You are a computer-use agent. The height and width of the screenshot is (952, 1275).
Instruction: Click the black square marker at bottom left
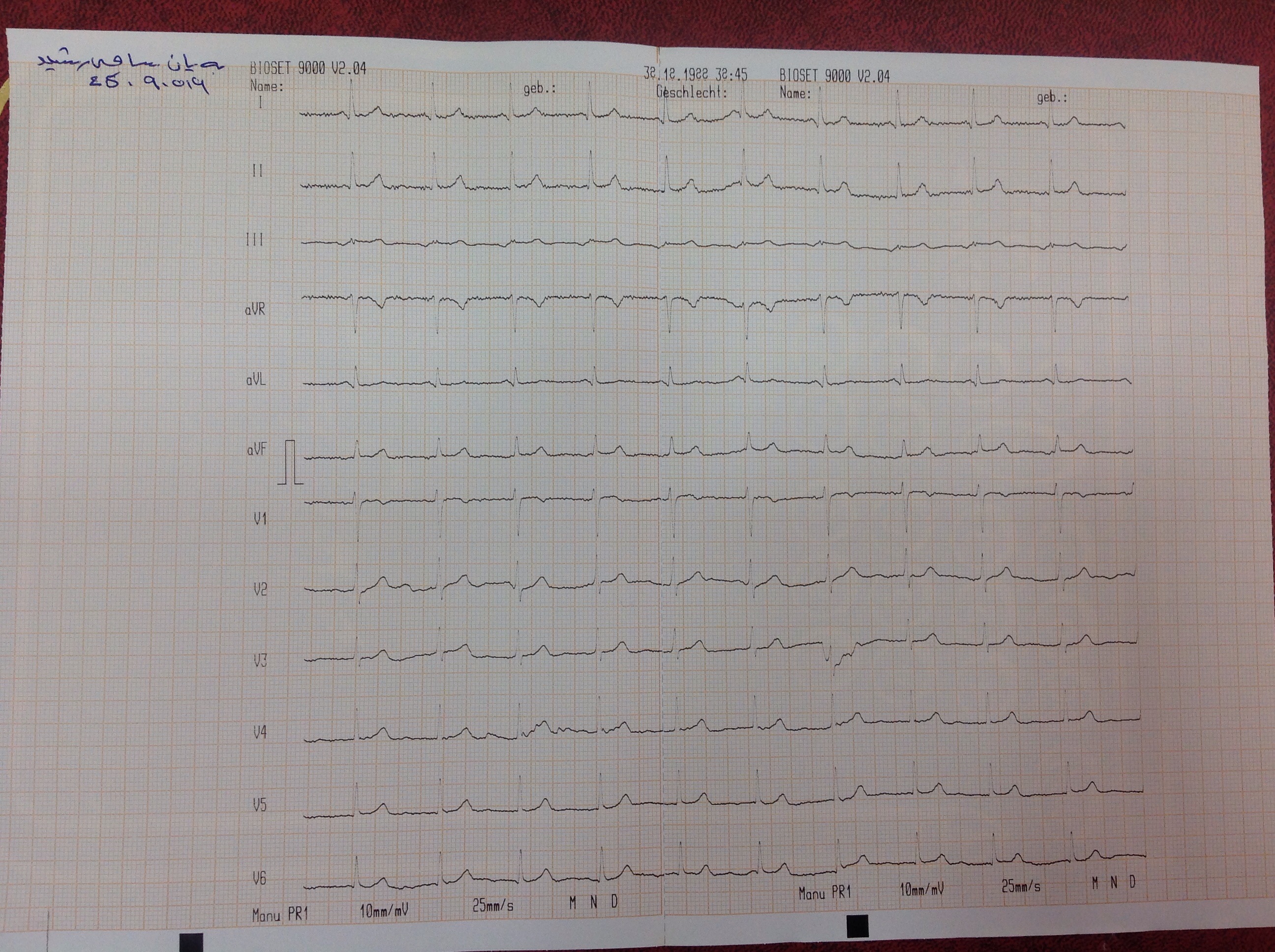click(x=191, y=943)
